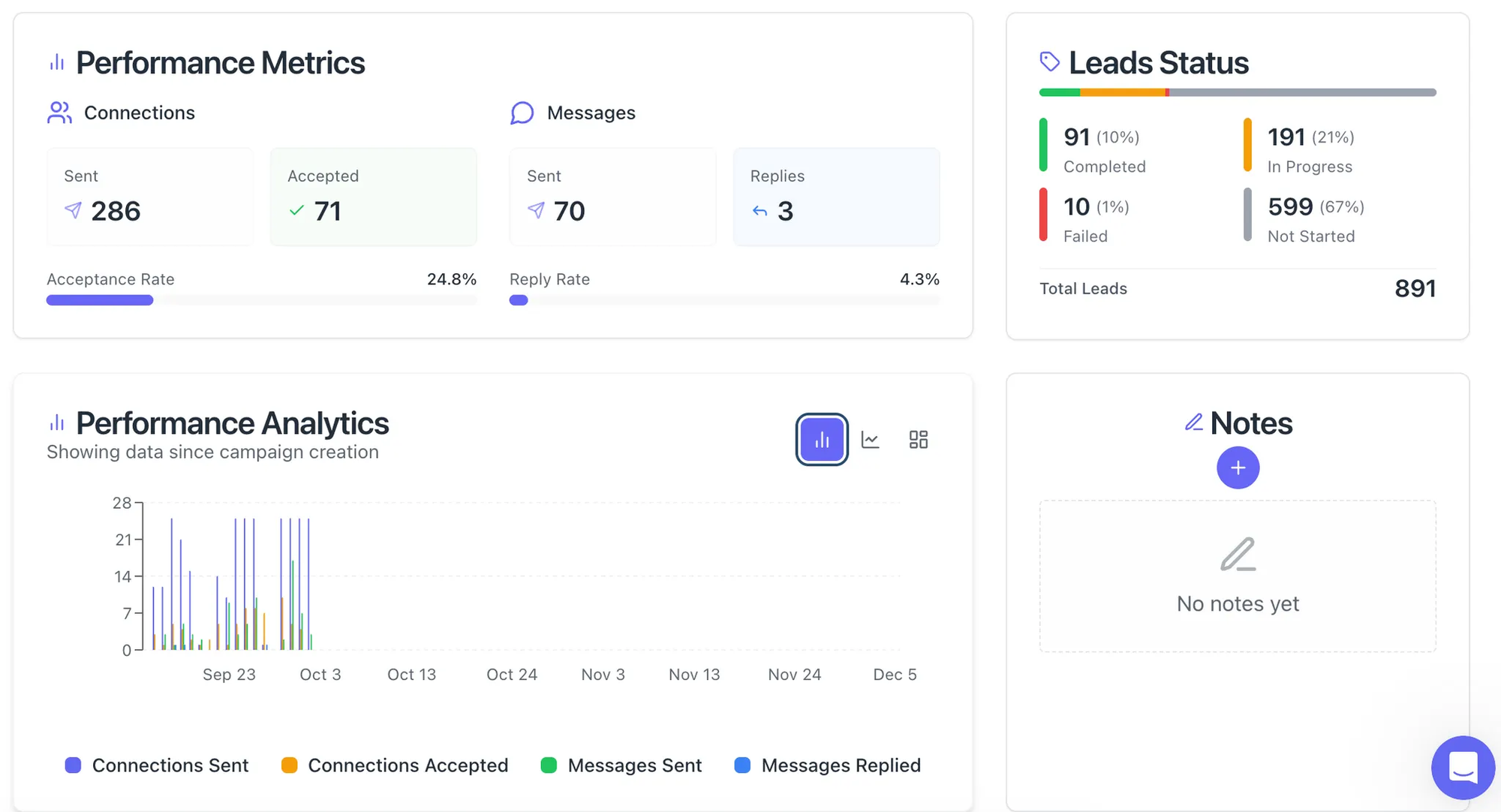Click the Accepted checkmark icon
Screen dimensions: 1501x812
click(x=296, y=211)
